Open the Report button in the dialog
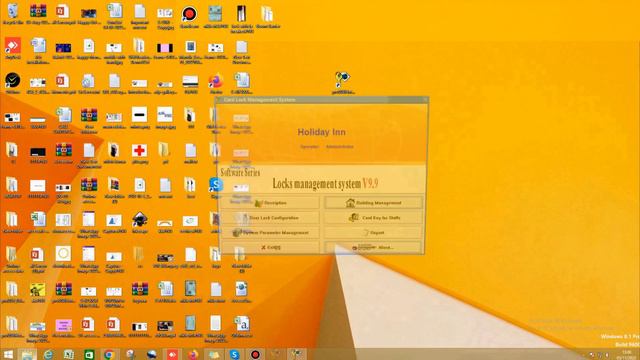Image resolution: width=640 pixels, height=360 pixels. pyautogui.click(x=373, y=232)
